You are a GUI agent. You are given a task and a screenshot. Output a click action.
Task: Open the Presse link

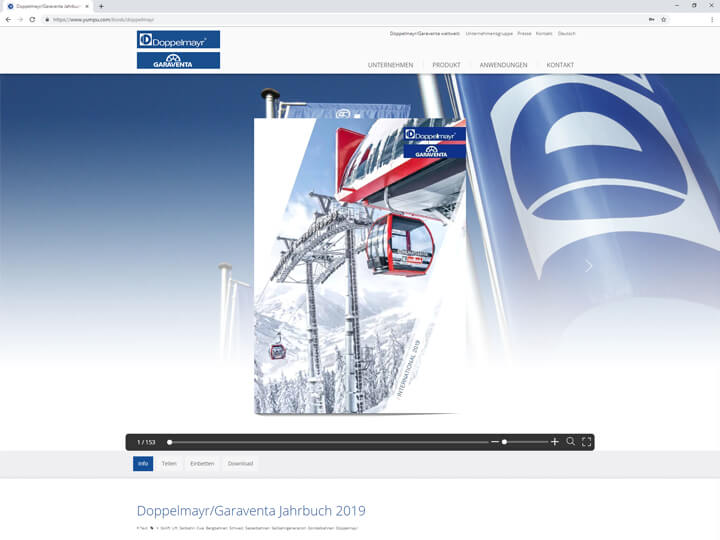tap(524, 34)
